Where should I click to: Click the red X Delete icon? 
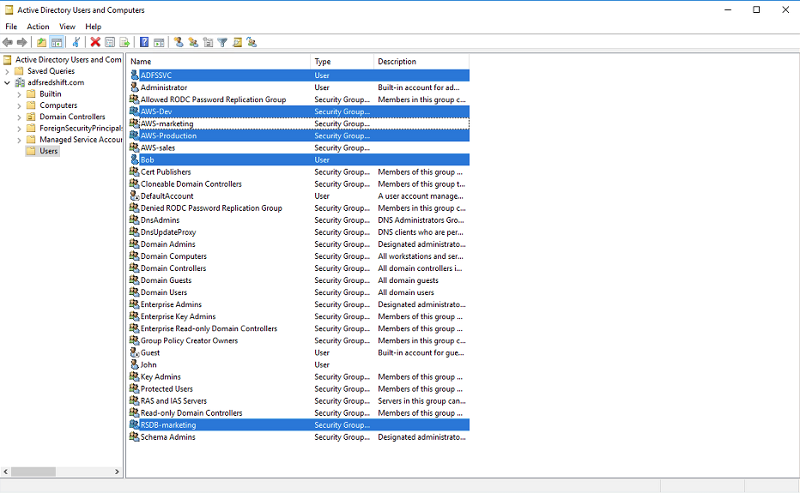coord(95,42)
